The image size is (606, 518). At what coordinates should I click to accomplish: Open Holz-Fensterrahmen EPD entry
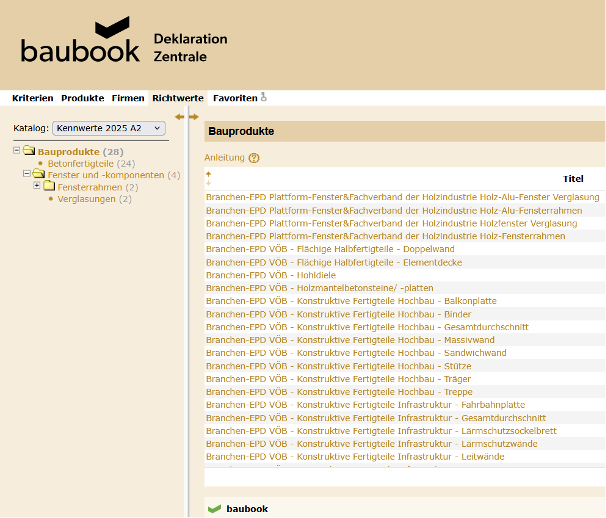385,236
